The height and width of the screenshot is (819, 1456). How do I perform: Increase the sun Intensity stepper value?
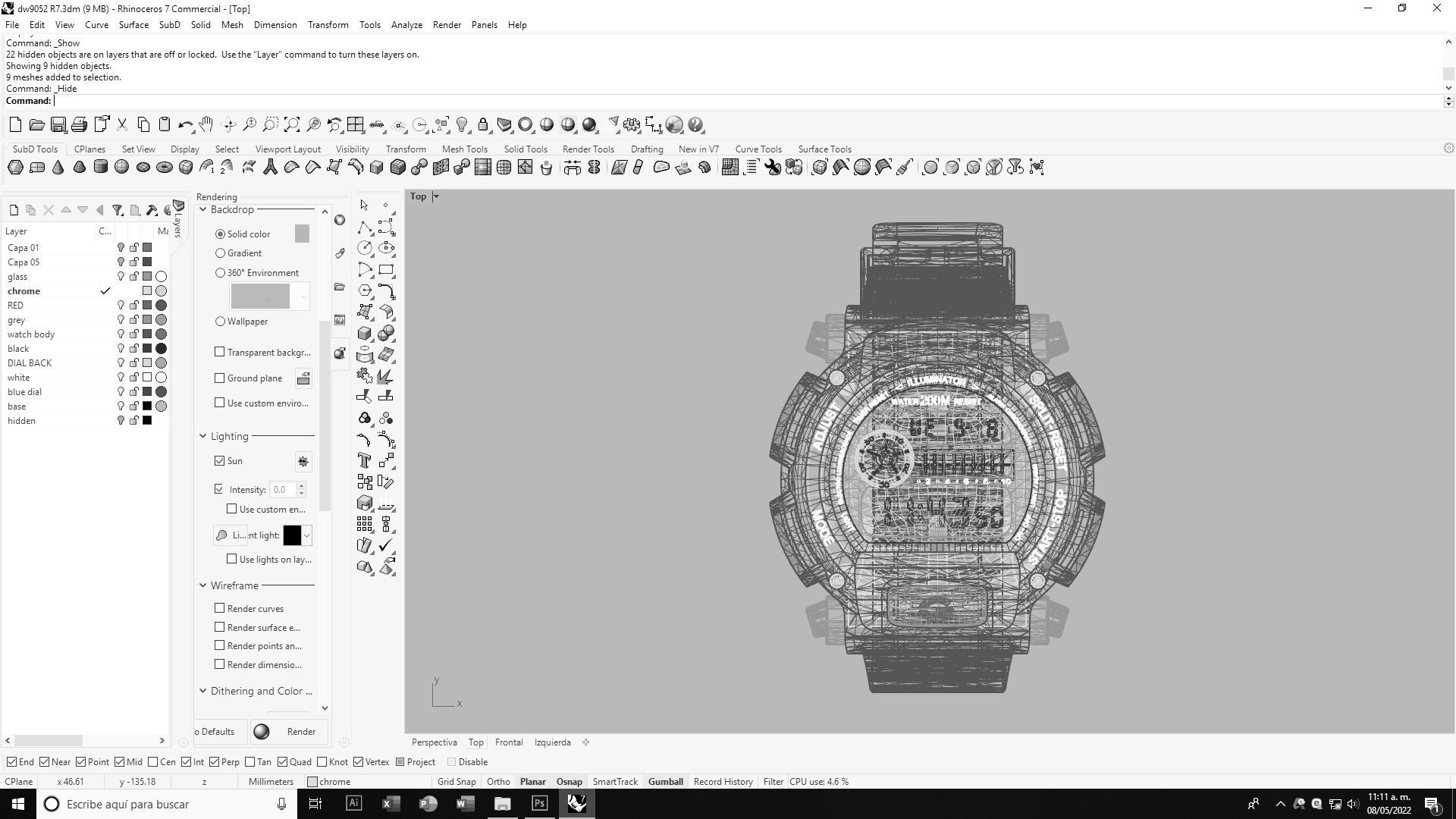(x=301, y=485)
